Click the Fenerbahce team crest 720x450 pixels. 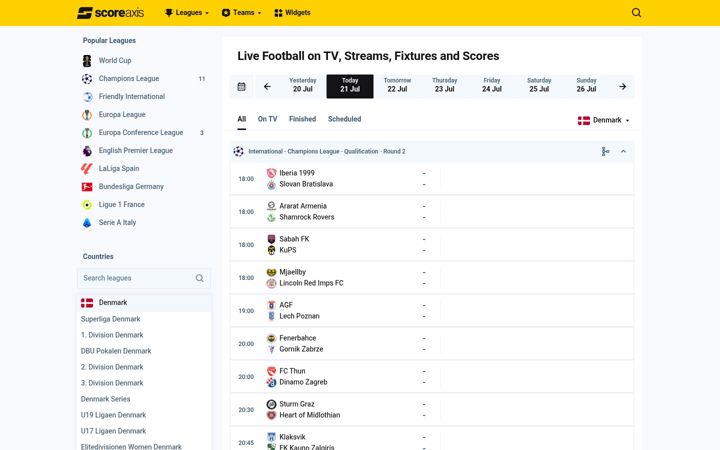point(271,338)
